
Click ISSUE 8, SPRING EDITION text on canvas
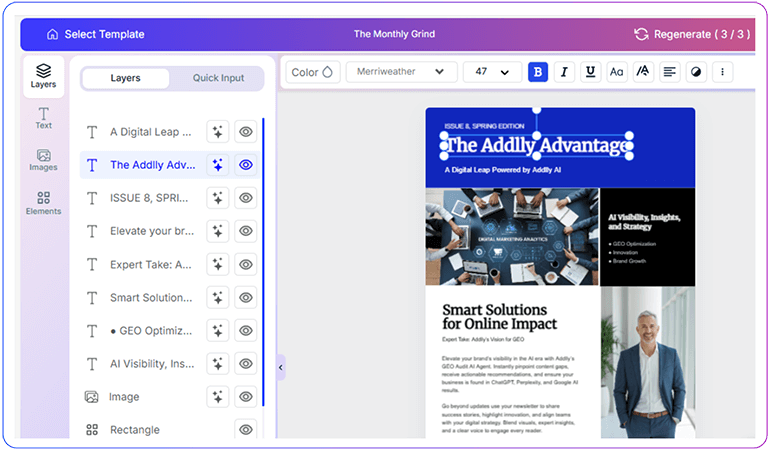(x=484, y=126)
